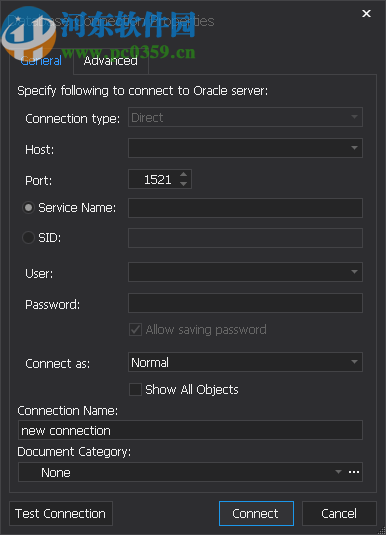This screenshot has height=535, width=386.
Task: Click the Cancel button
Action: pos(339,514)
